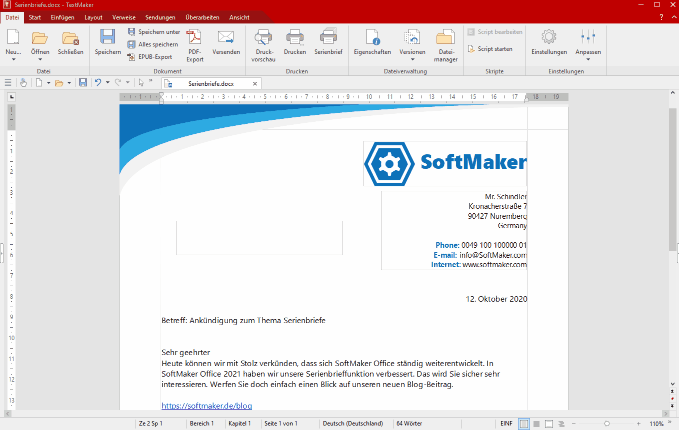Click the quick access save icon
This screenshot has height=430, width=679.
[83, 83]
